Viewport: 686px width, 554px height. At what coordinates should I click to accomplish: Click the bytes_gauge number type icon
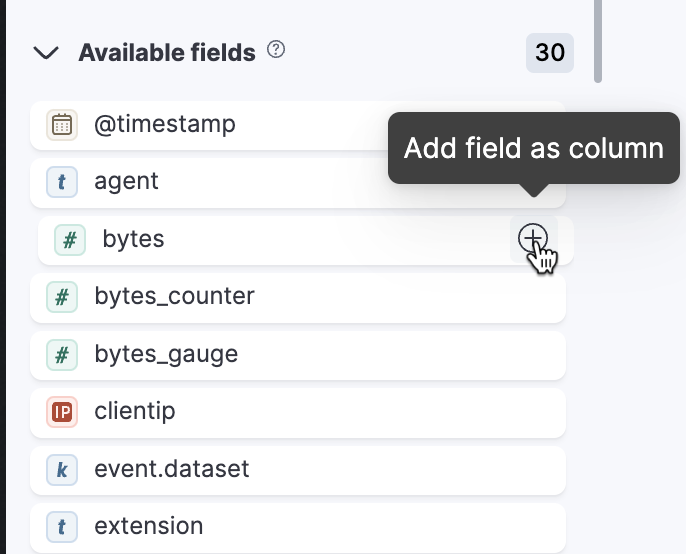(x=62, y=354)
